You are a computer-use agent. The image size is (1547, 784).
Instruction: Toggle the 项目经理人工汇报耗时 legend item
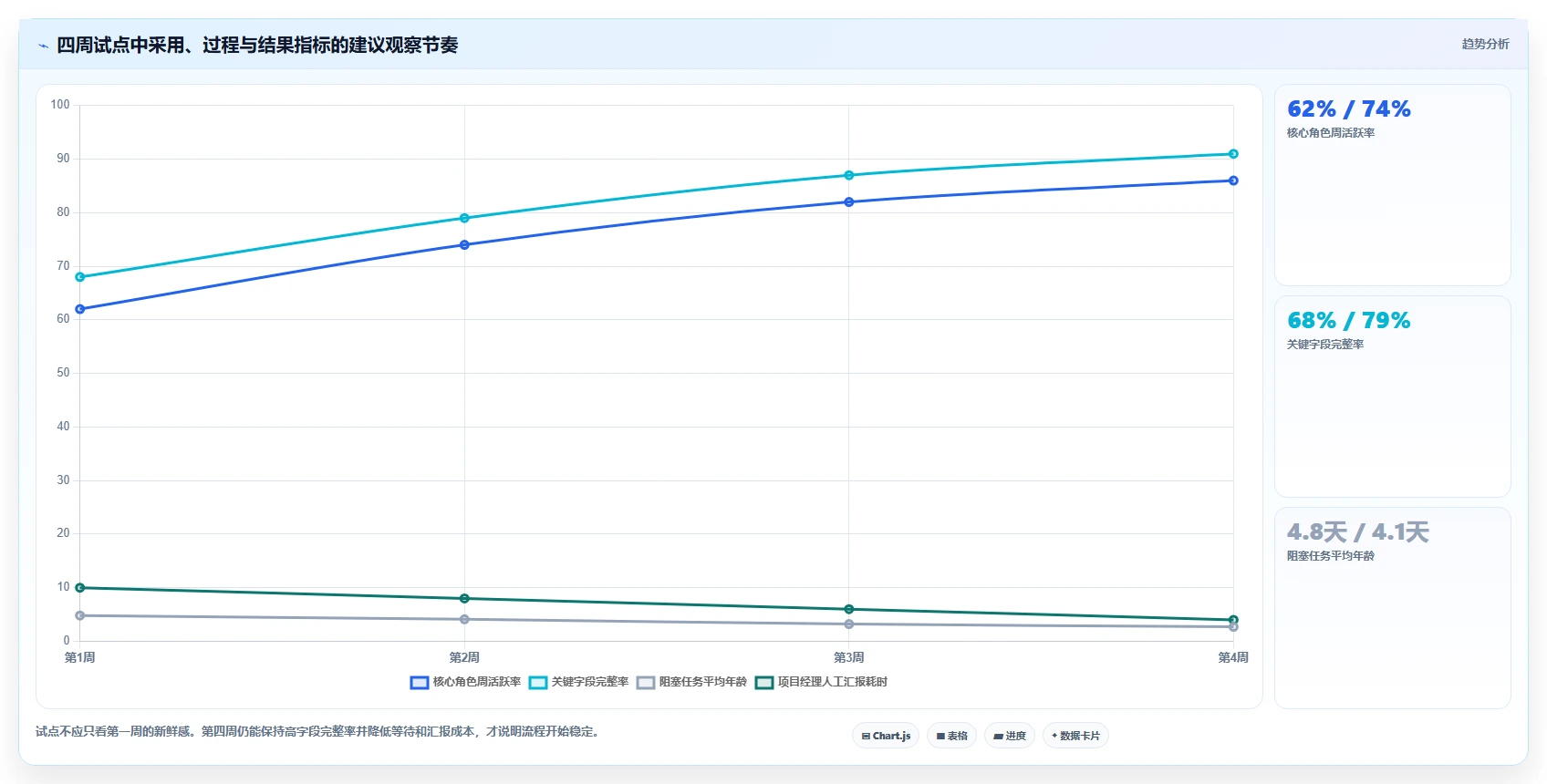821,682
